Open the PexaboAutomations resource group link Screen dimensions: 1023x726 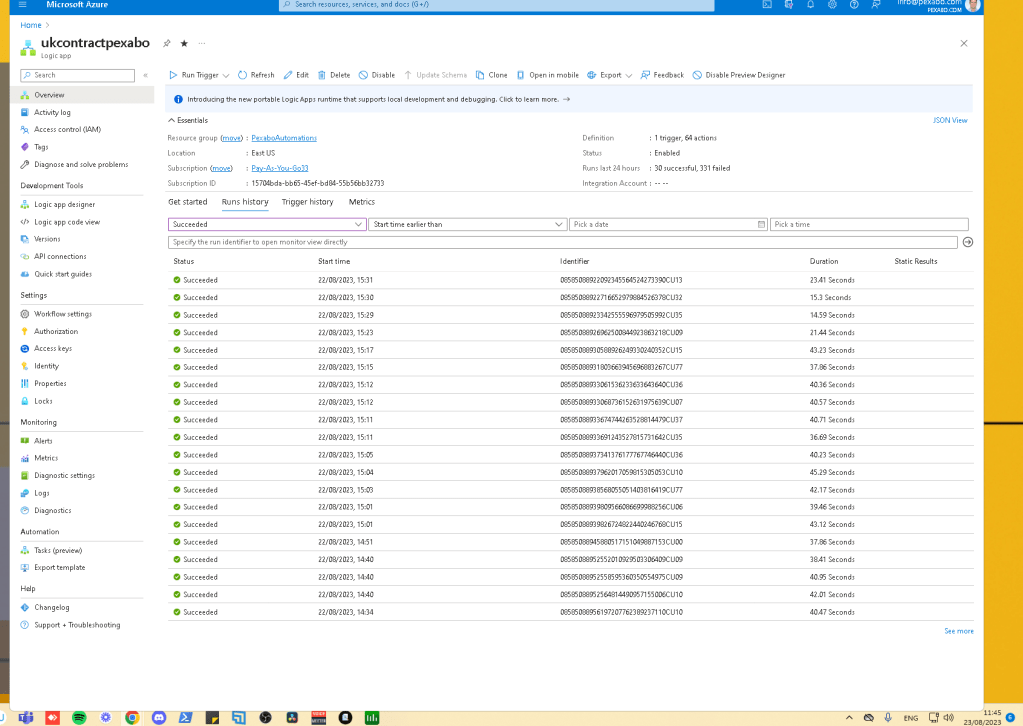pyautogui.click(x=284, y=138)
